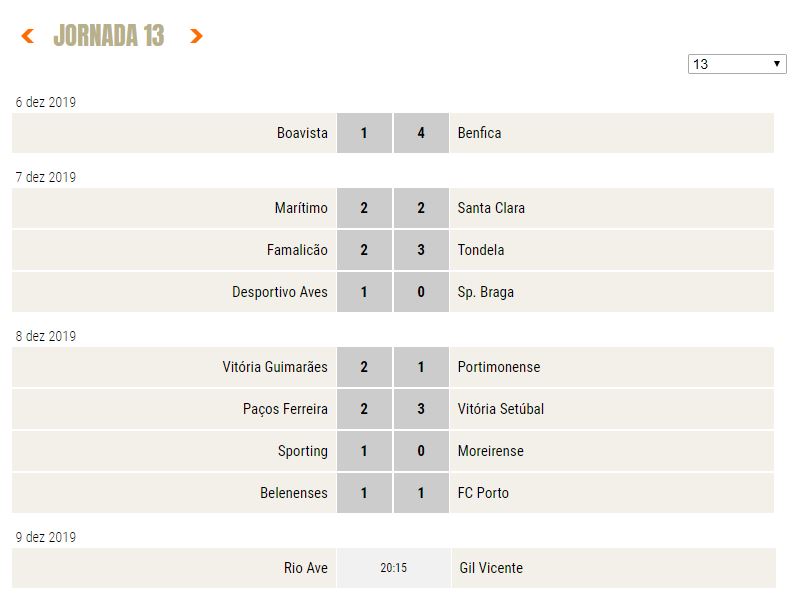Open the Moreirense team link
The width and height of the screenshot is (811, 600).
point(490,451)
